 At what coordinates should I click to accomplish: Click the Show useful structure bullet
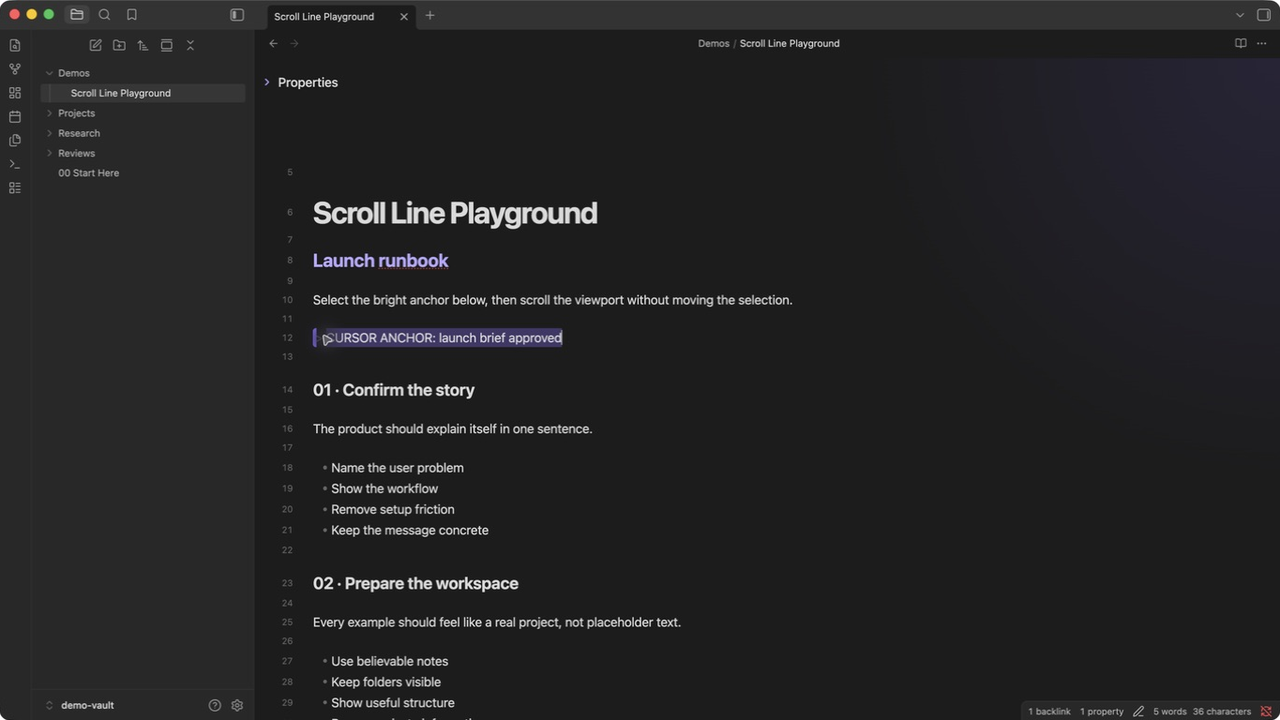(393, 703)
